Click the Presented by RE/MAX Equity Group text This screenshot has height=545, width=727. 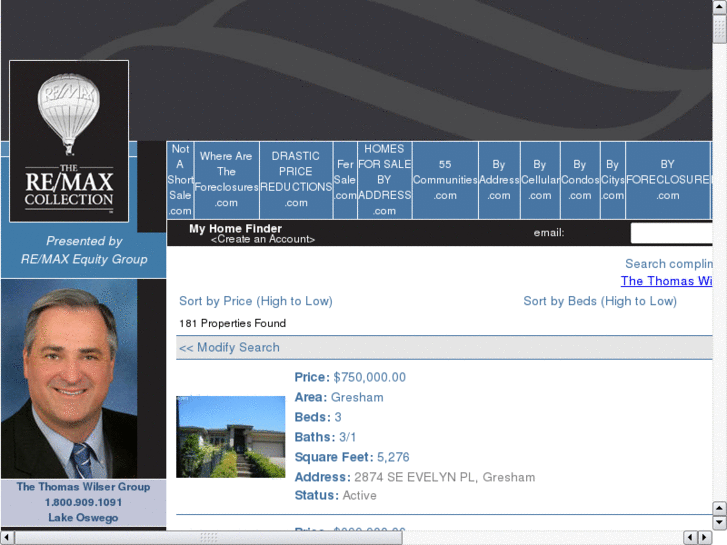pyautogui.click(x=84, y=250)
